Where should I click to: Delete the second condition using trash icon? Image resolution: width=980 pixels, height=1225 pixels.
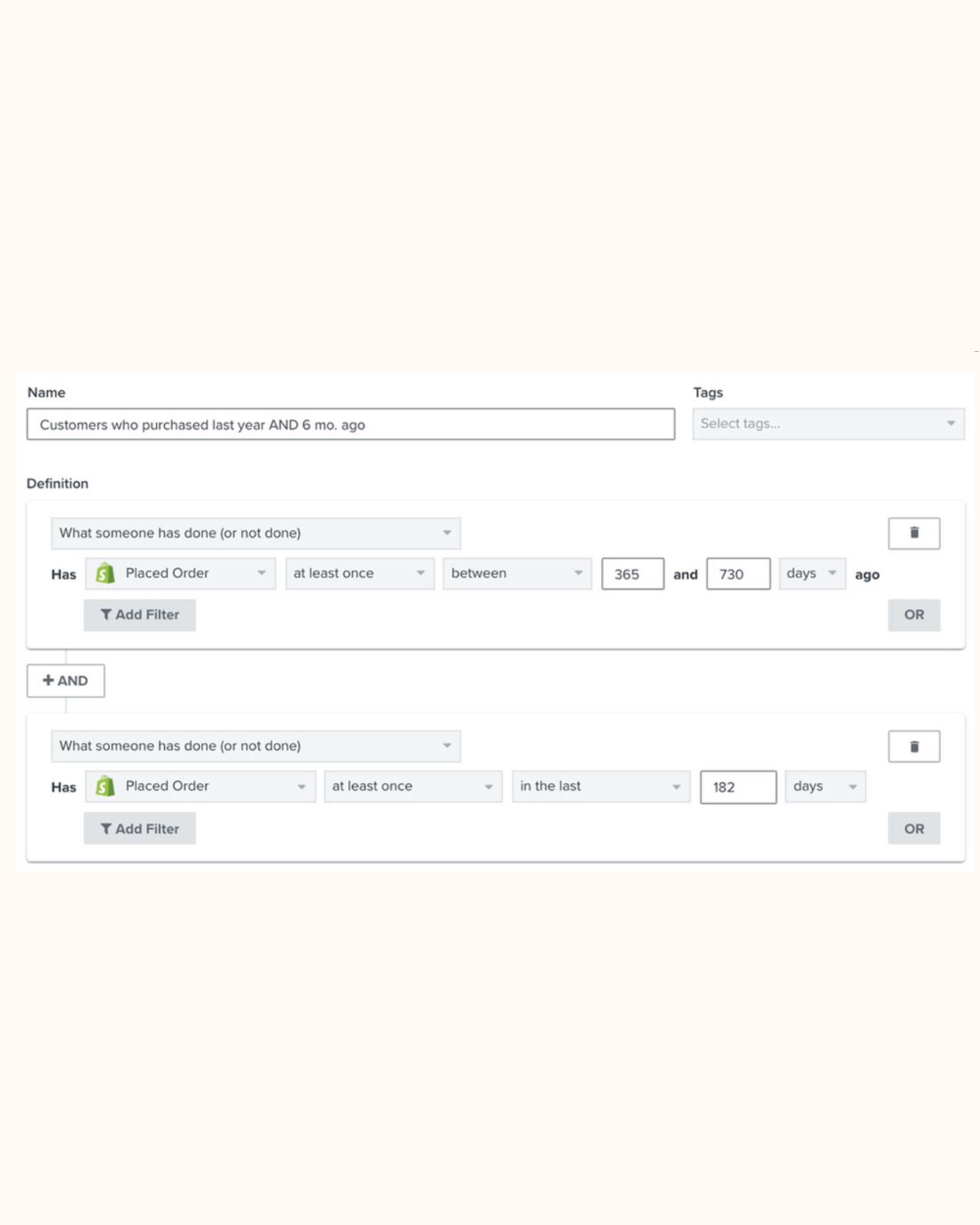[x=914, y=746]
